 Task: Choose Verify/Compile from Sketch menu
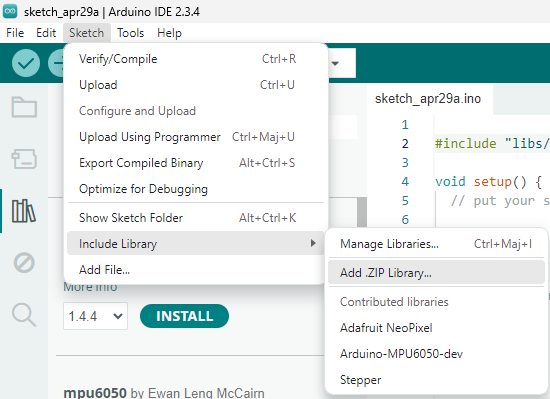(196, 59)
